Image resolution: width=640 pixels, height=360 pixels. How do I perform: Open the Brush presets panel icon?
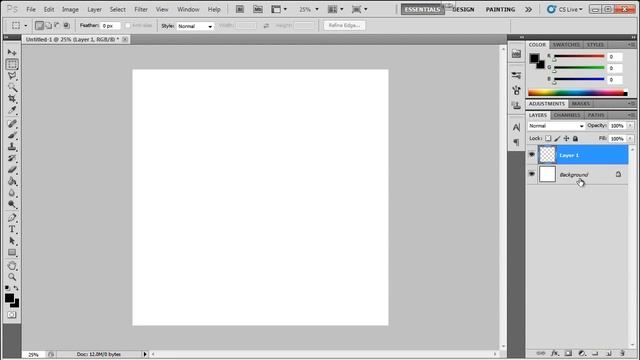pyautogui.click(x=516, y=75)
